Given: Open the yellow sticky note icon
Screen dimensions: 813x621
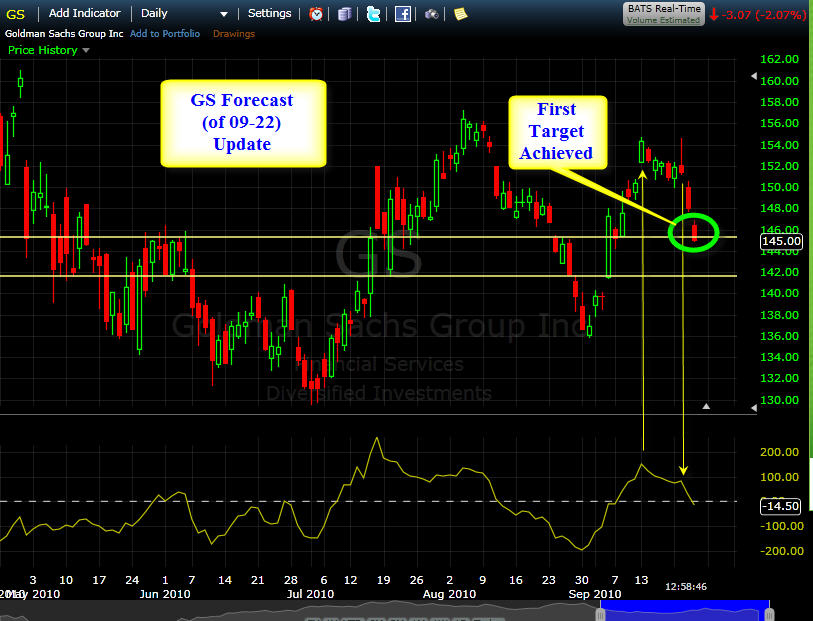Looking at the screenshot, I should (460, 14).
